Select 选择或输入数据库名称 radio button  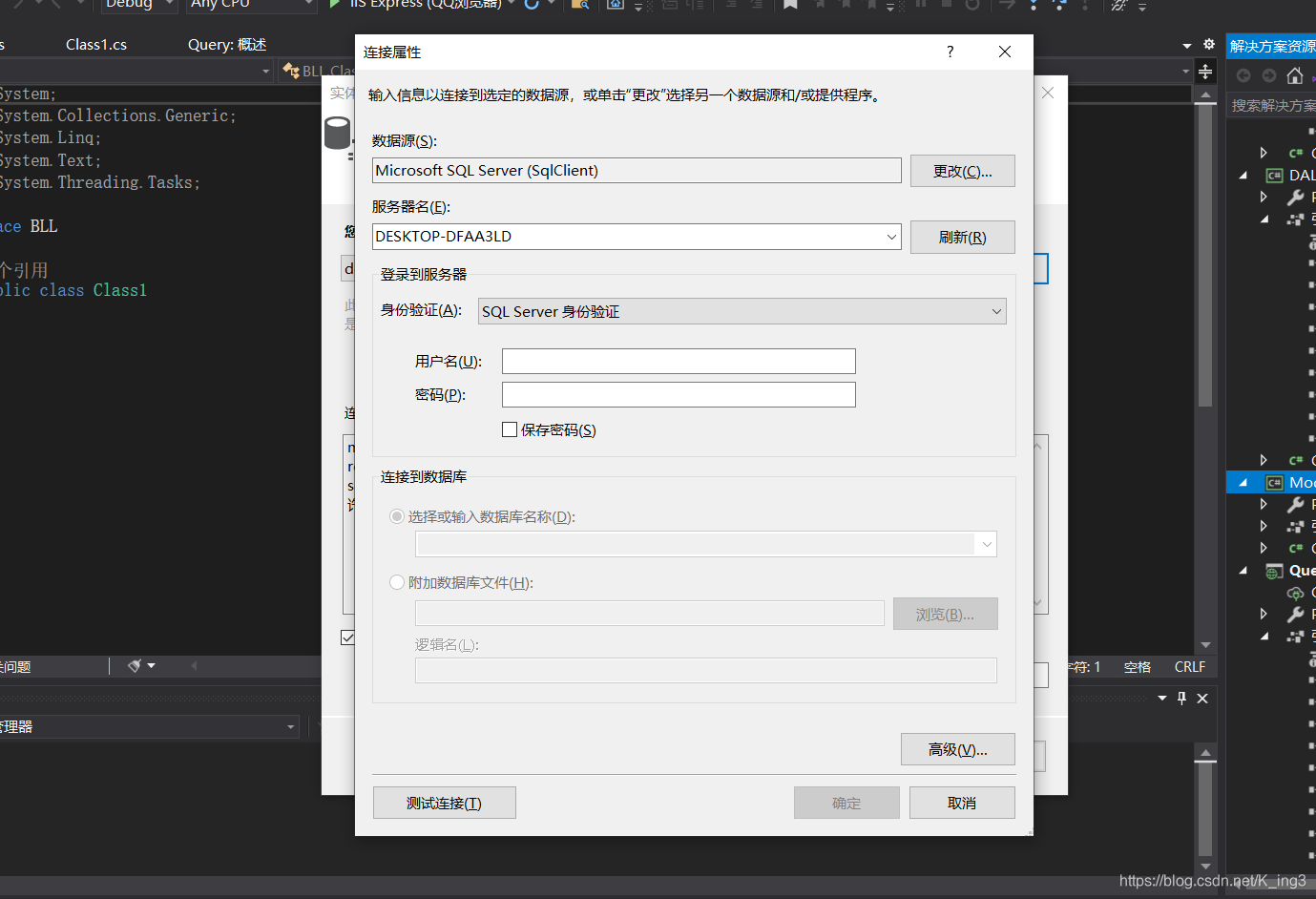[397, 516]
